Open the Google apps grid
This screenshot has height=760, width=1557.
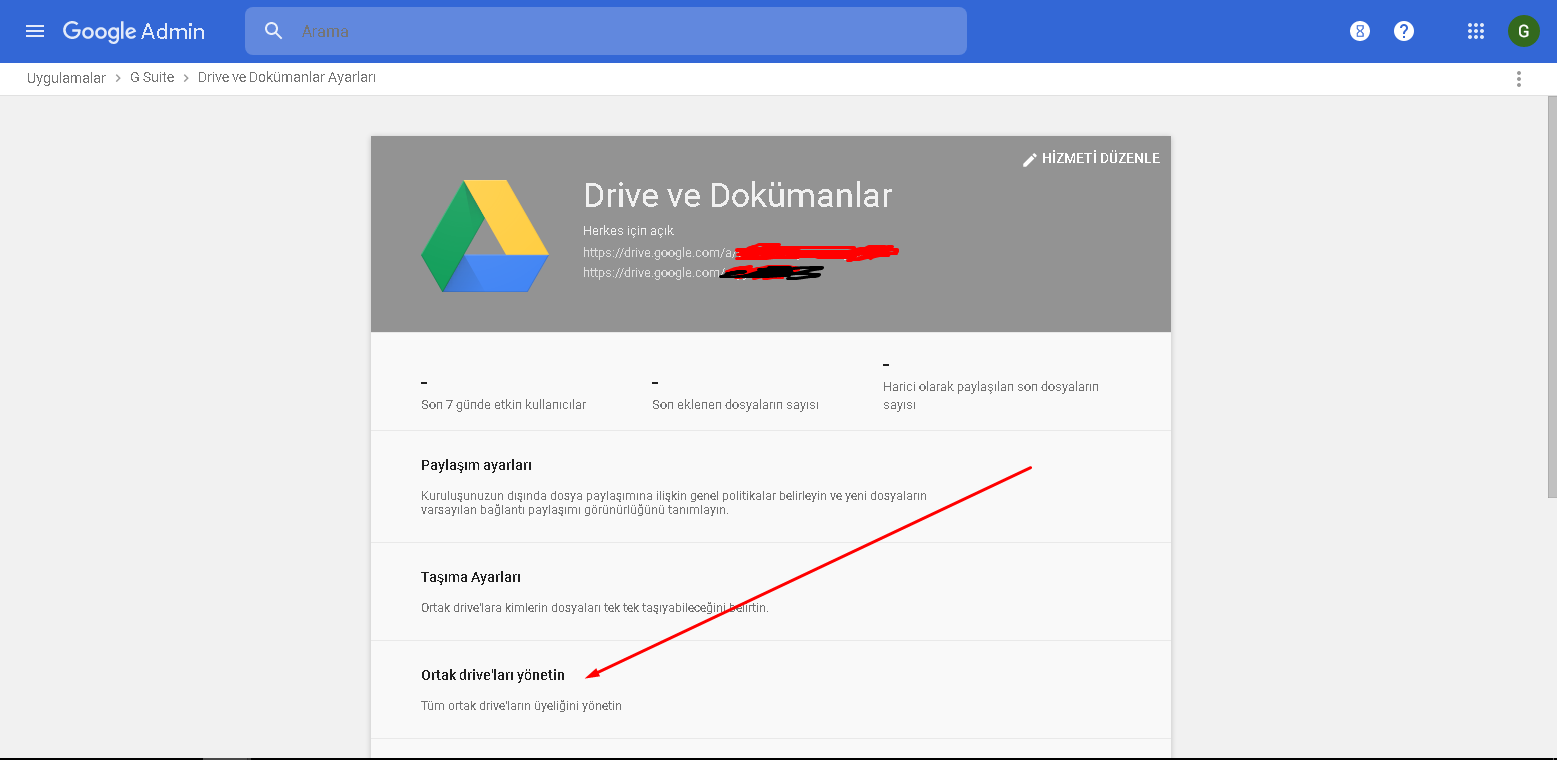coord(1476,31)
